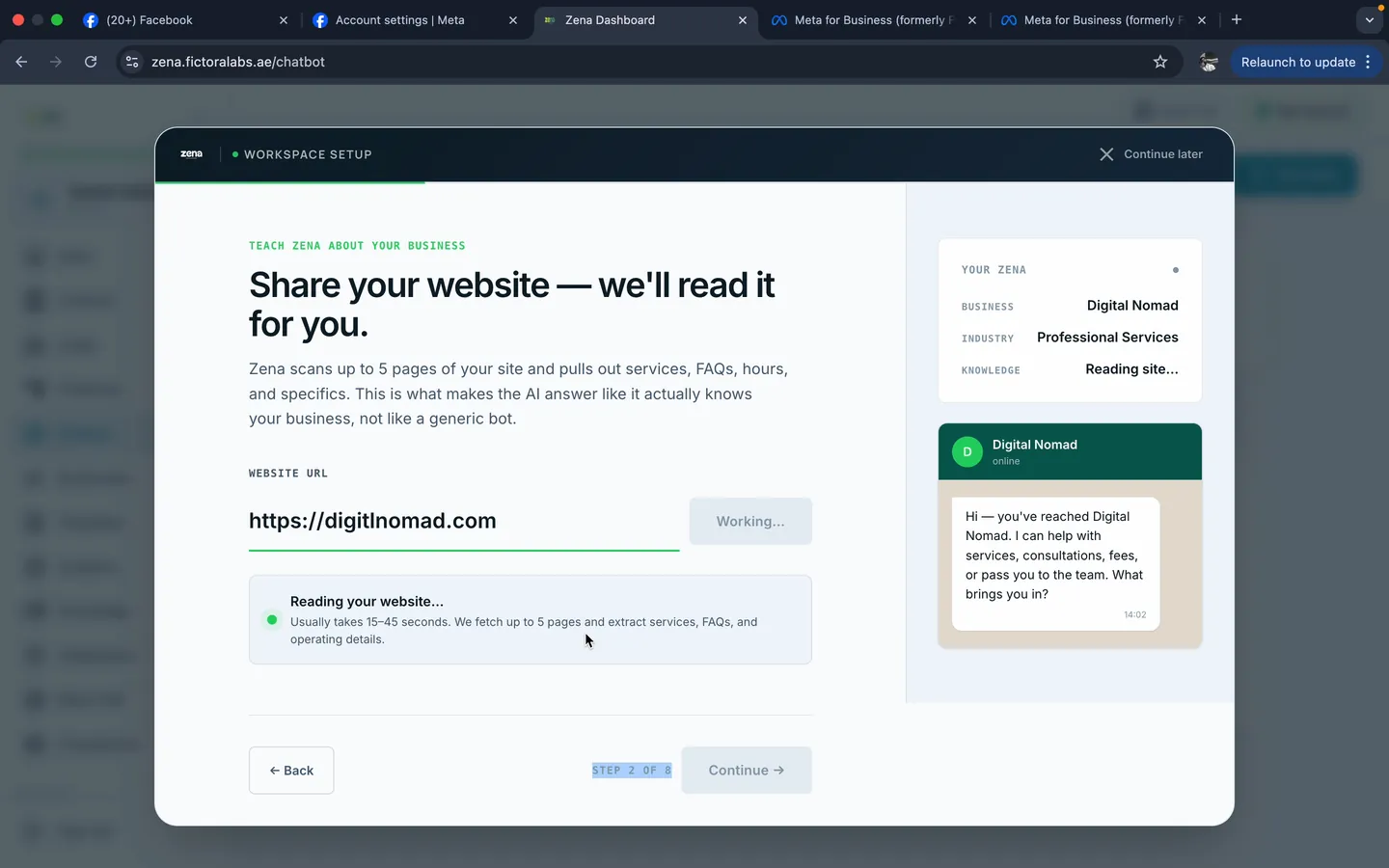Click the Back button in the setup wizard
This screenshot has width=1389, height=868.
coord(291,771)
